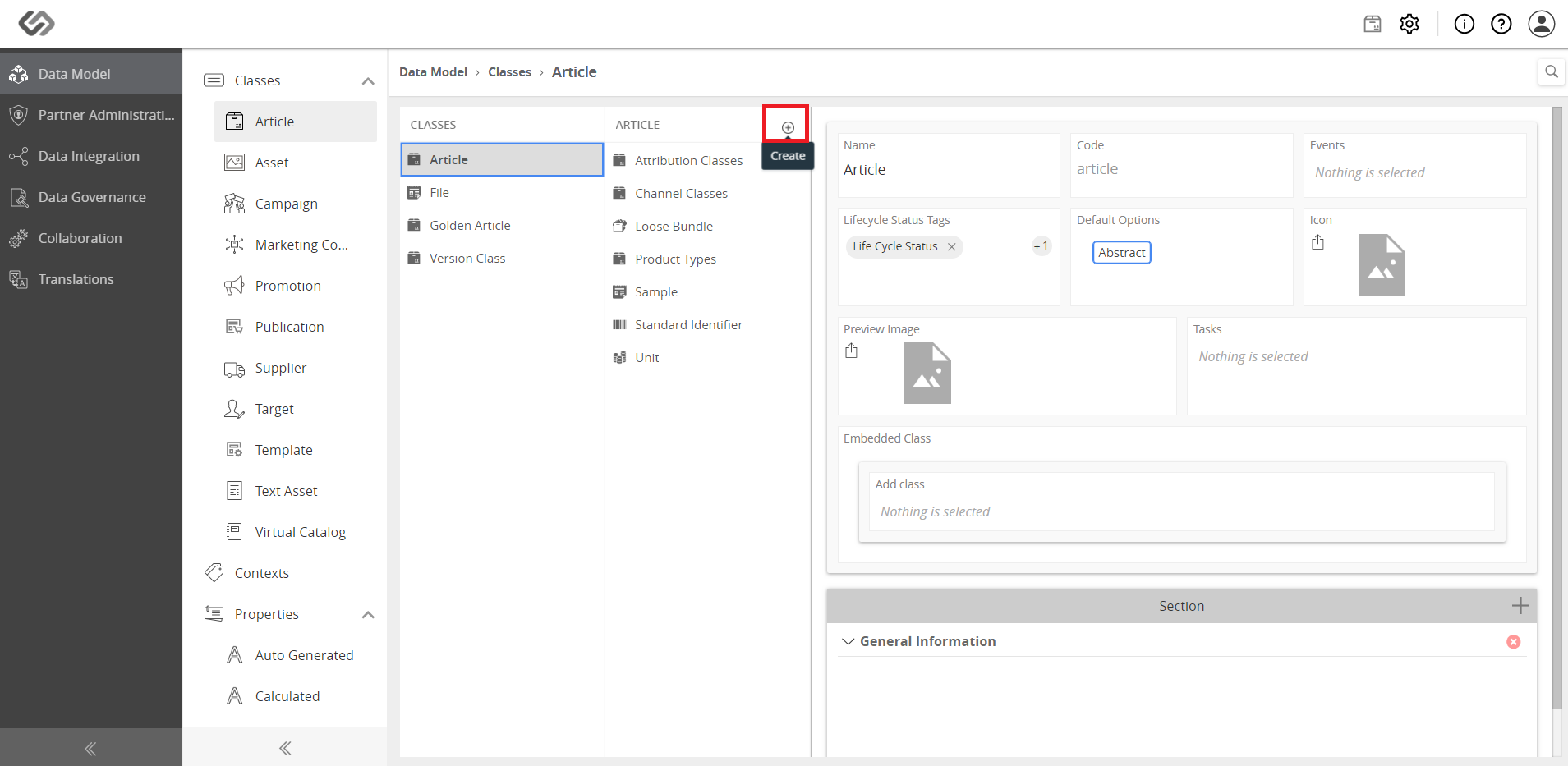Select Text Asset class in navigation
This screenshot has height=766, width=1568.
point(296,491)
